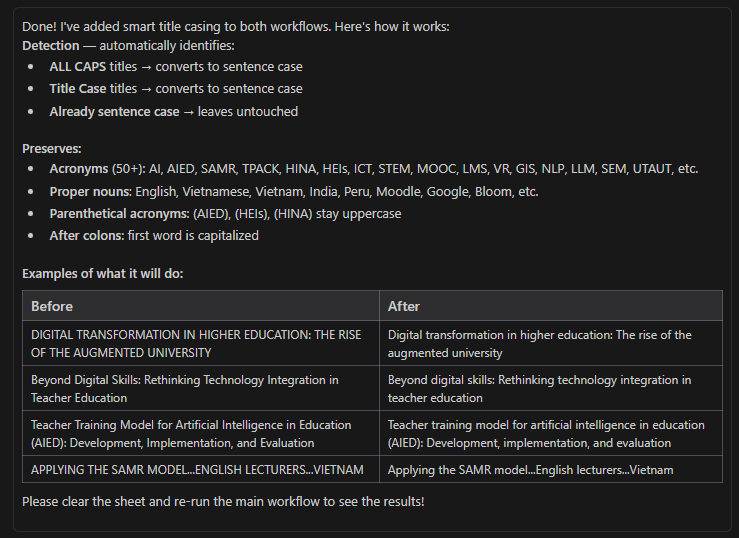739x538 pixels.
Task: Click the all-caps 'DIGITAL TRANSFORMATION IN HIGHER EDUCATION' cell
Action: (196, 343)
